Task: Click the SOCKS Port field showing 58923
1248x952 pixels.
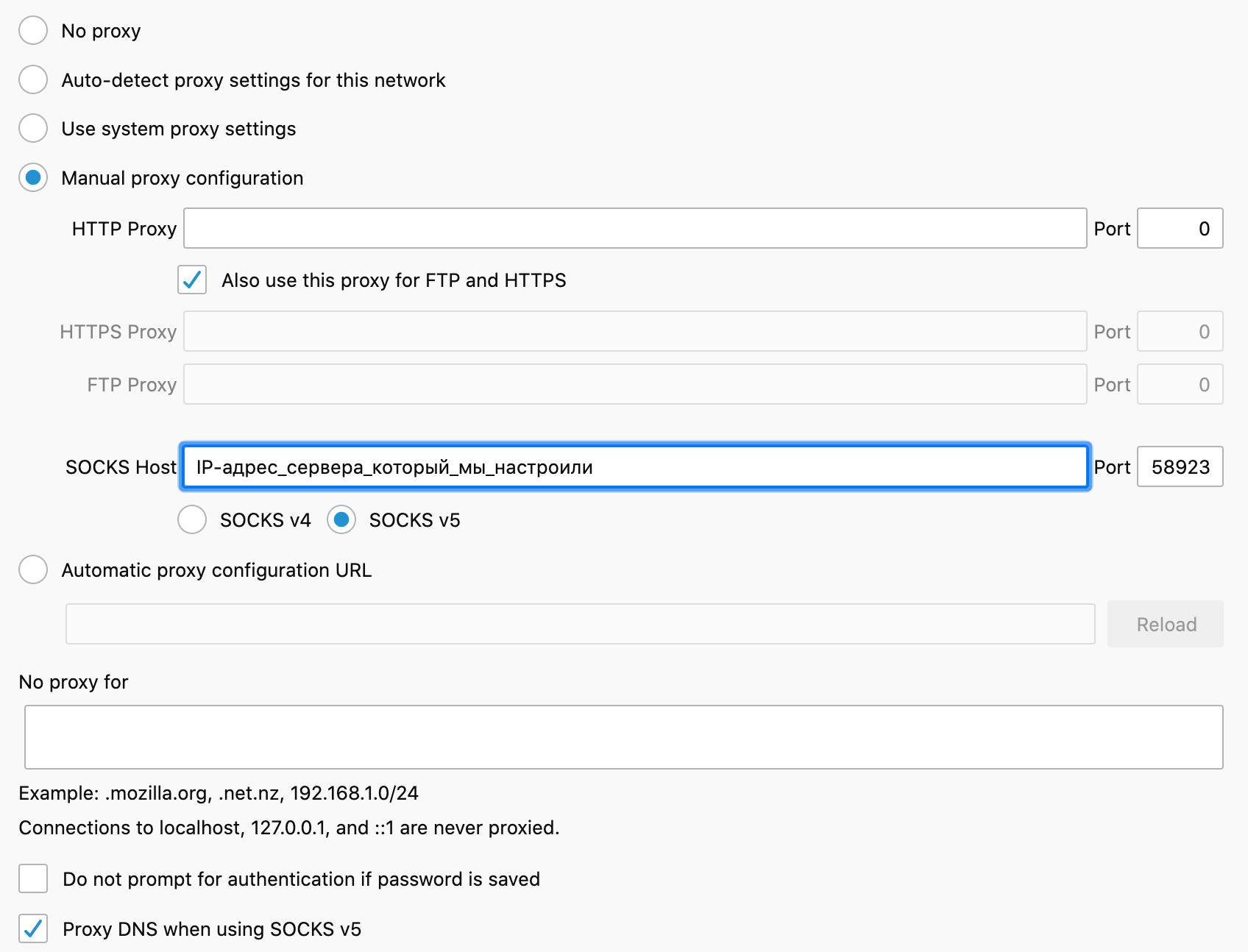Action: coord(1179,466)
